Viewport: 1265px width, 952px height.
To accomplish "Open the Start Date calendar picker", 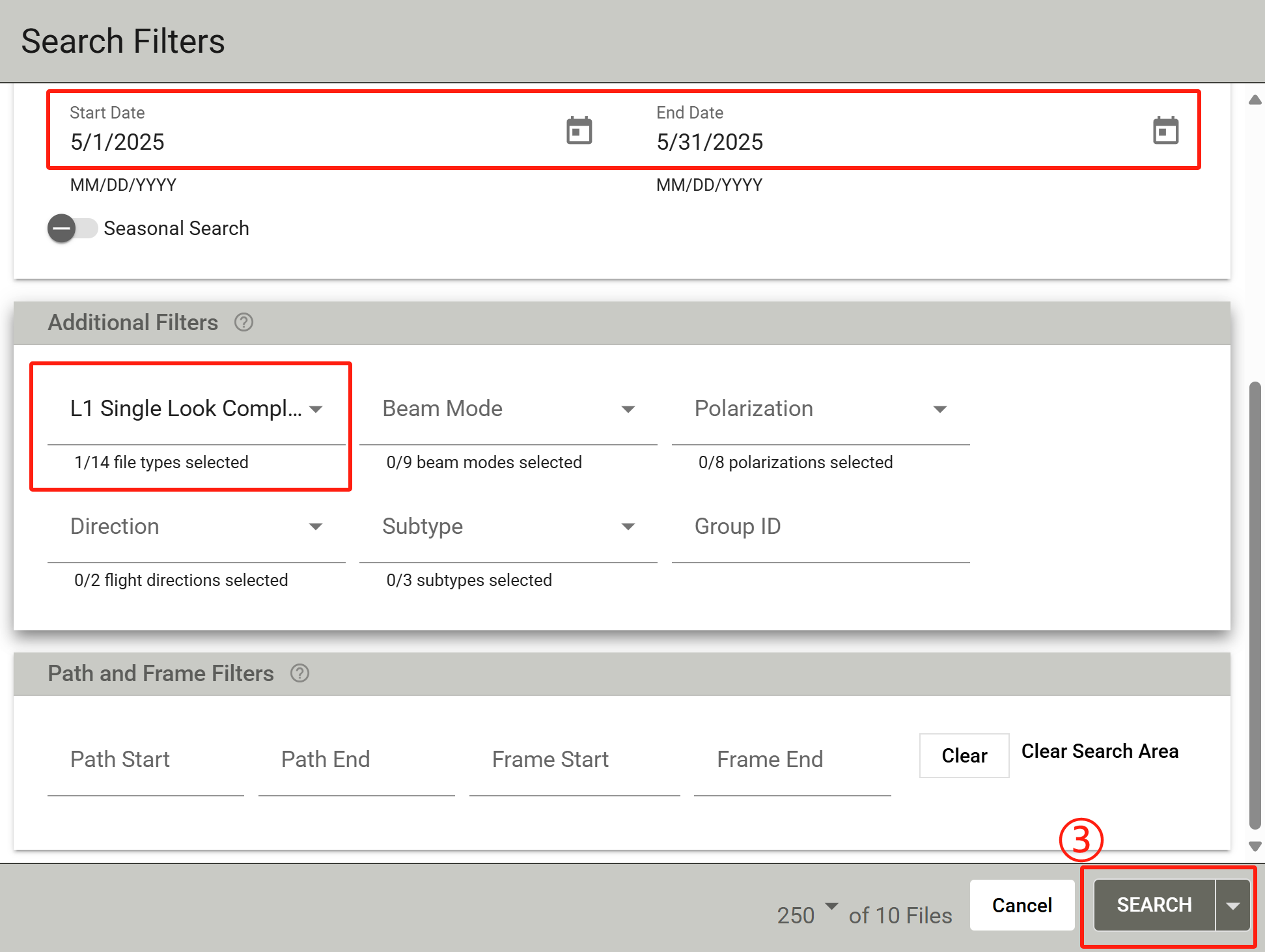I will 579,130.
